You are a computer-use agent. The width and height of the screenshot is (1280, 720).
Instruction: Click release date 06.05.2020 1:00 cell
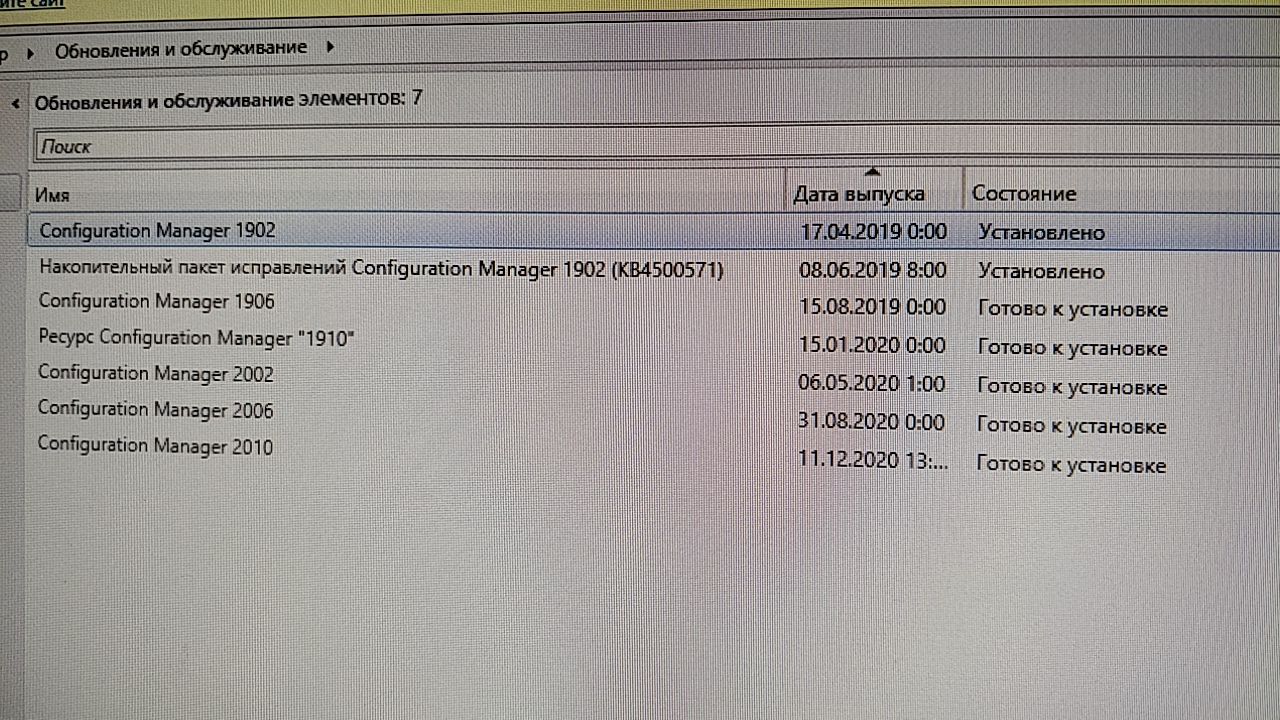click(871, 383)
